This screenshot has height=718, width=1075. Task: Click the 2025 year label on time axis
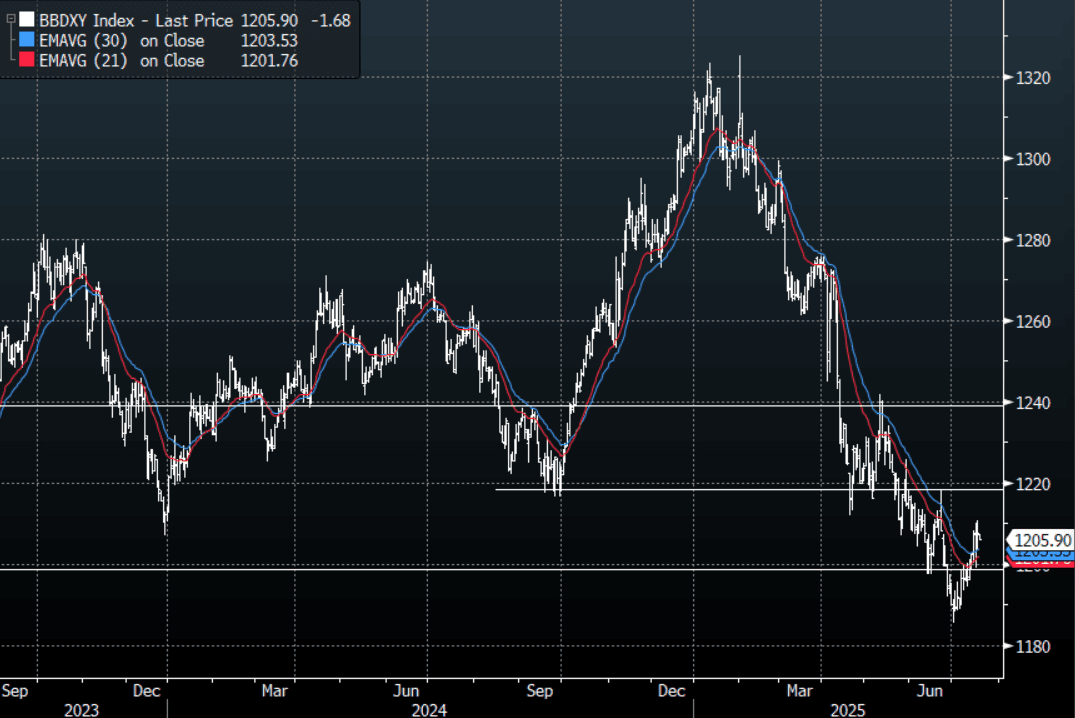849,709
